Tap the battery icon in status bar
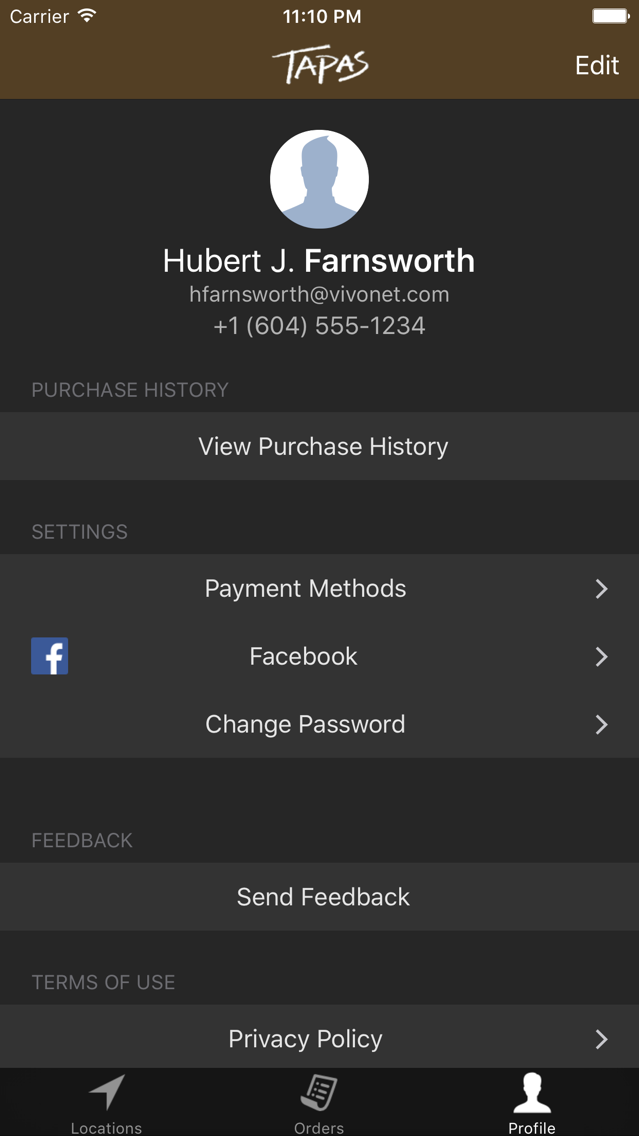639x1136 pixels. coord(610,16)
